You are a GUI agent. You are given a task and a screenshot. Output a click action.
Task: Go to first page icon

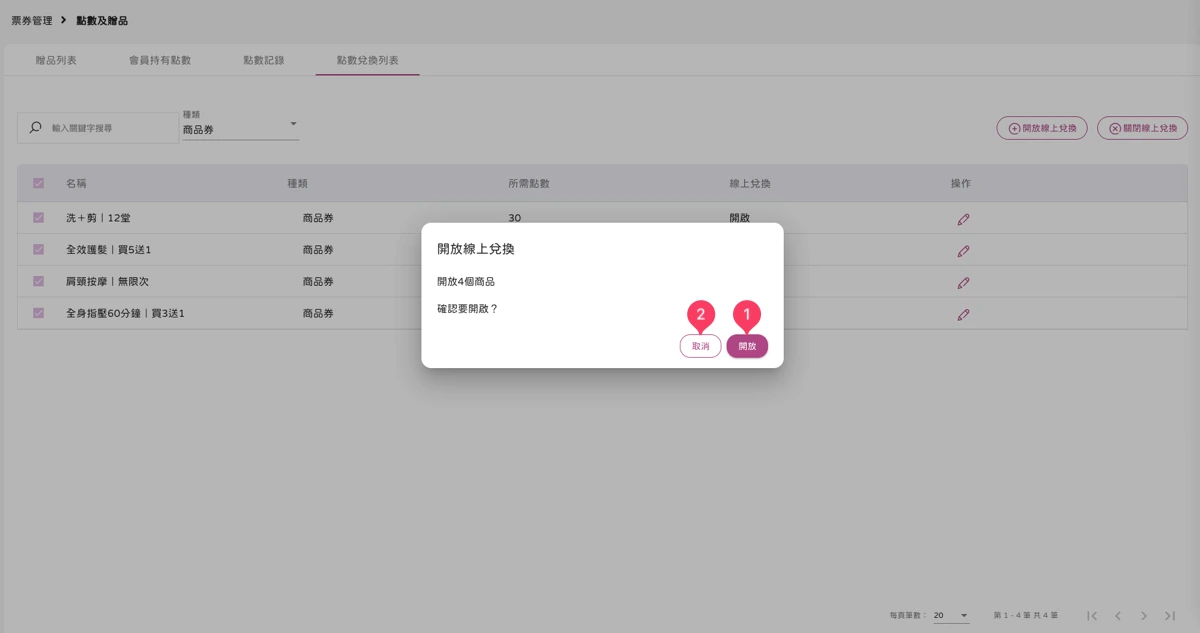(x=1093, y=615)
